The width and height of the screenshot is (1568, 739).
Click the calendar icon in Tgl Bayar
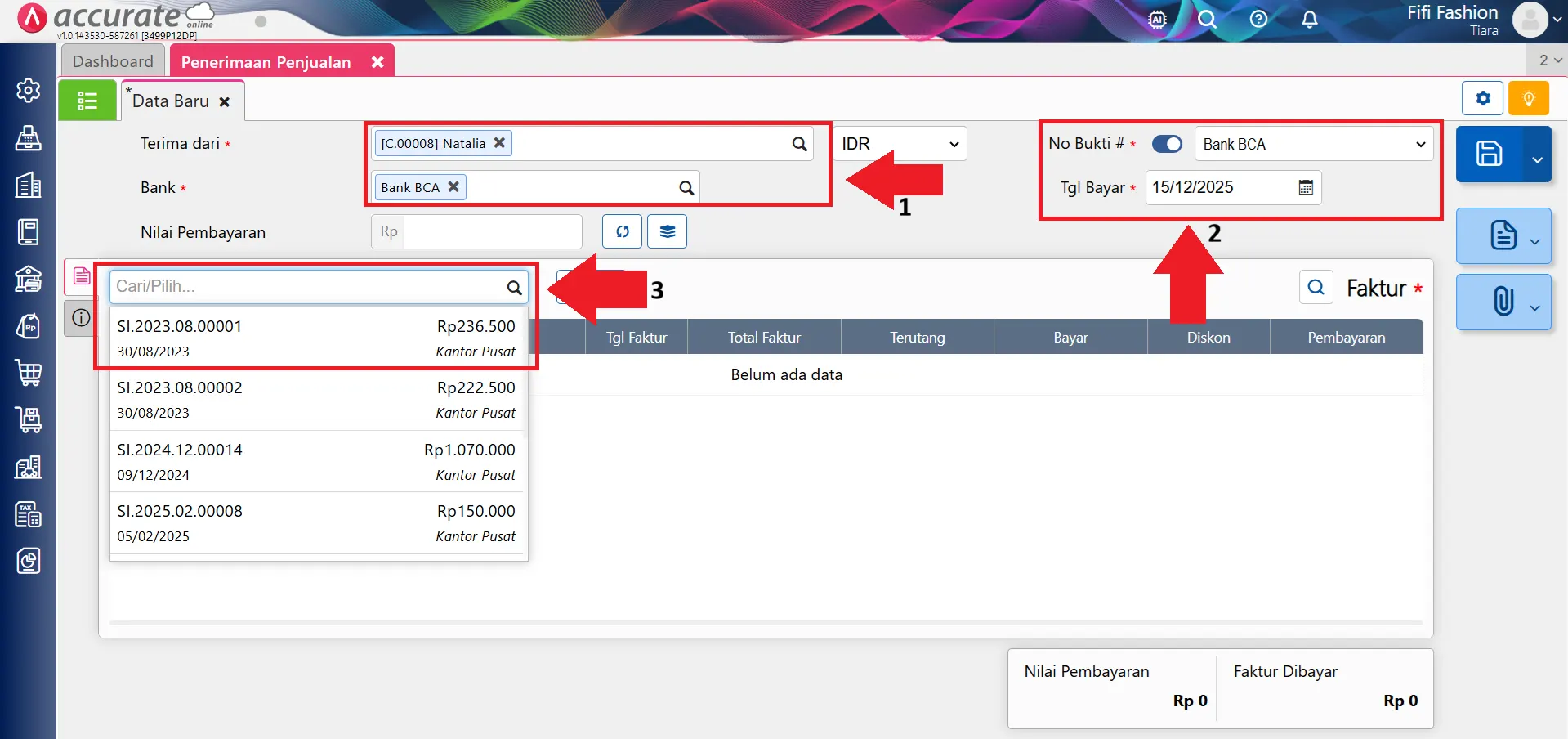(1306, 187)
